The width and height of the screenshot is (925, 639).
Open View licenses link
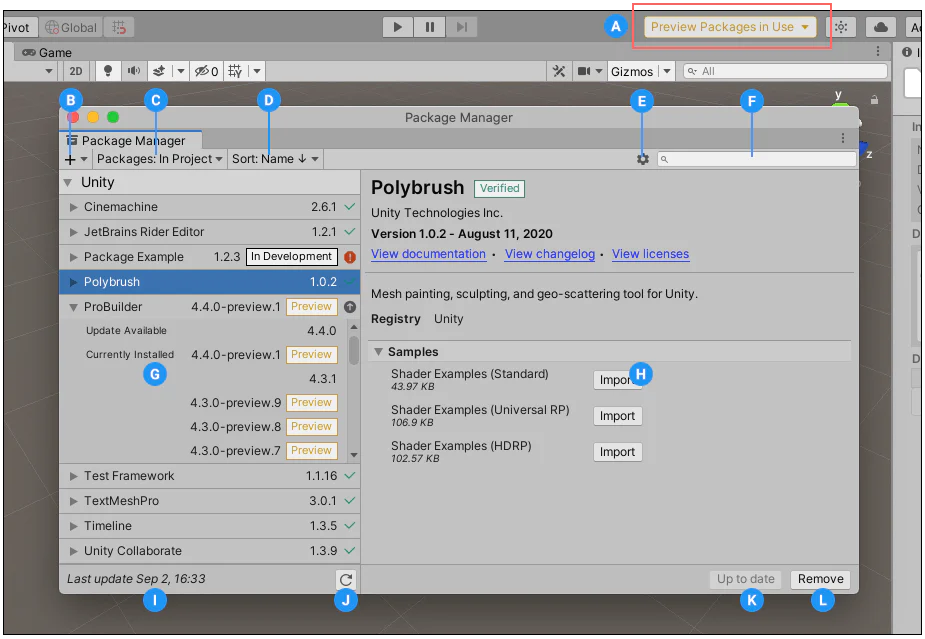tap(650, 254)
